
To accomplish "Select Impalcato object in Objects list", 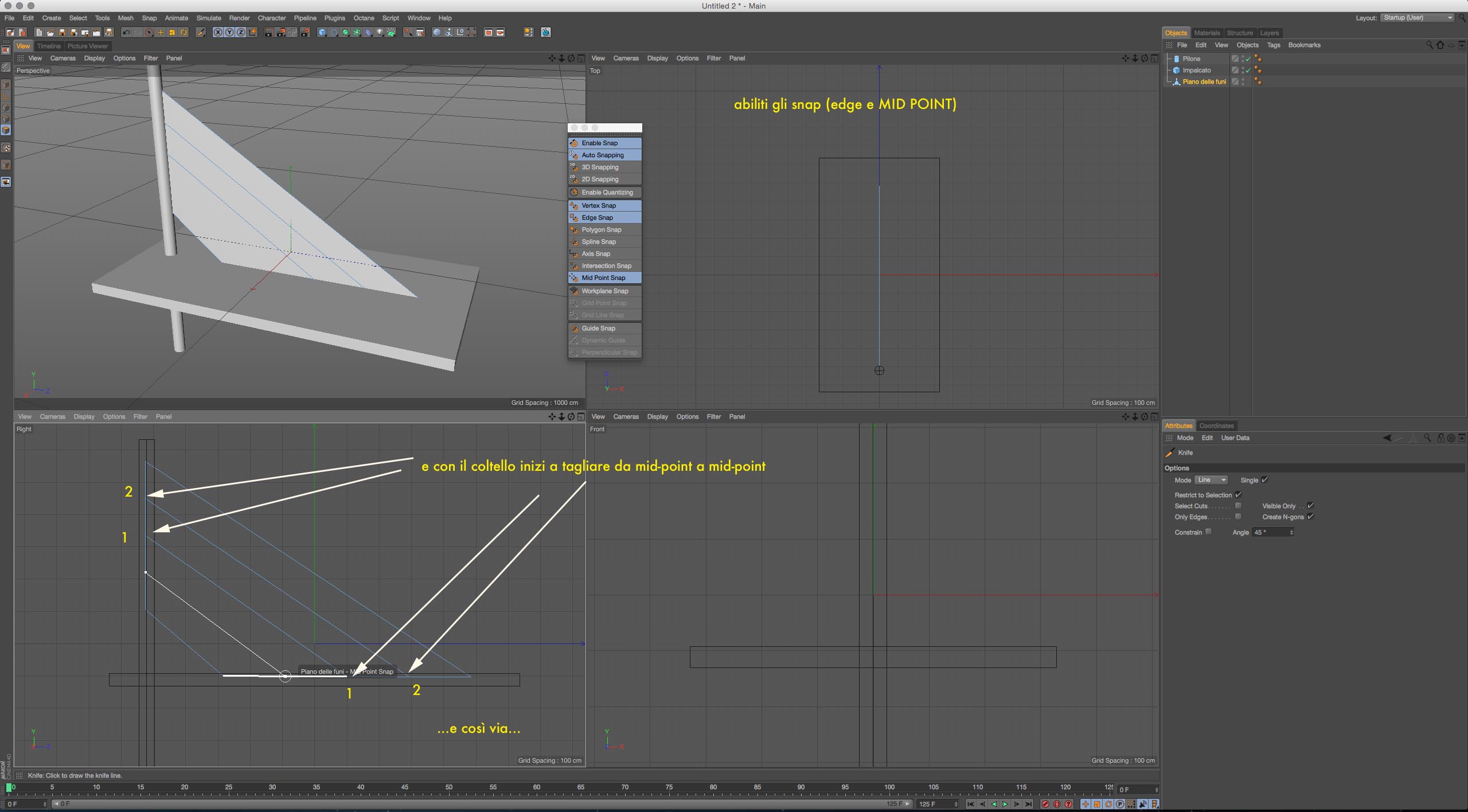I will click(1196, 70).
